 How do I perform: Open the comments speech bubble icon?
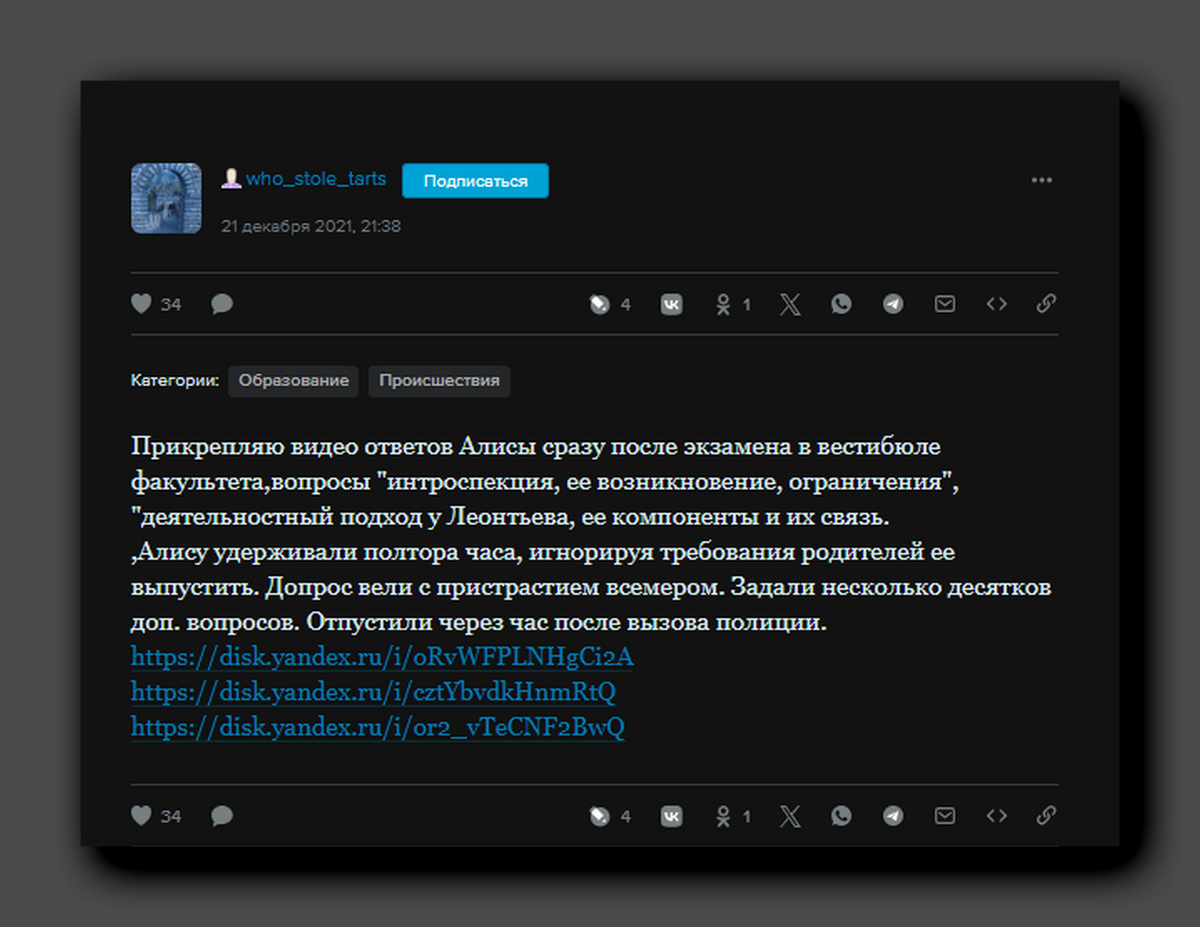pyautogui.click(x=221, y=303)
